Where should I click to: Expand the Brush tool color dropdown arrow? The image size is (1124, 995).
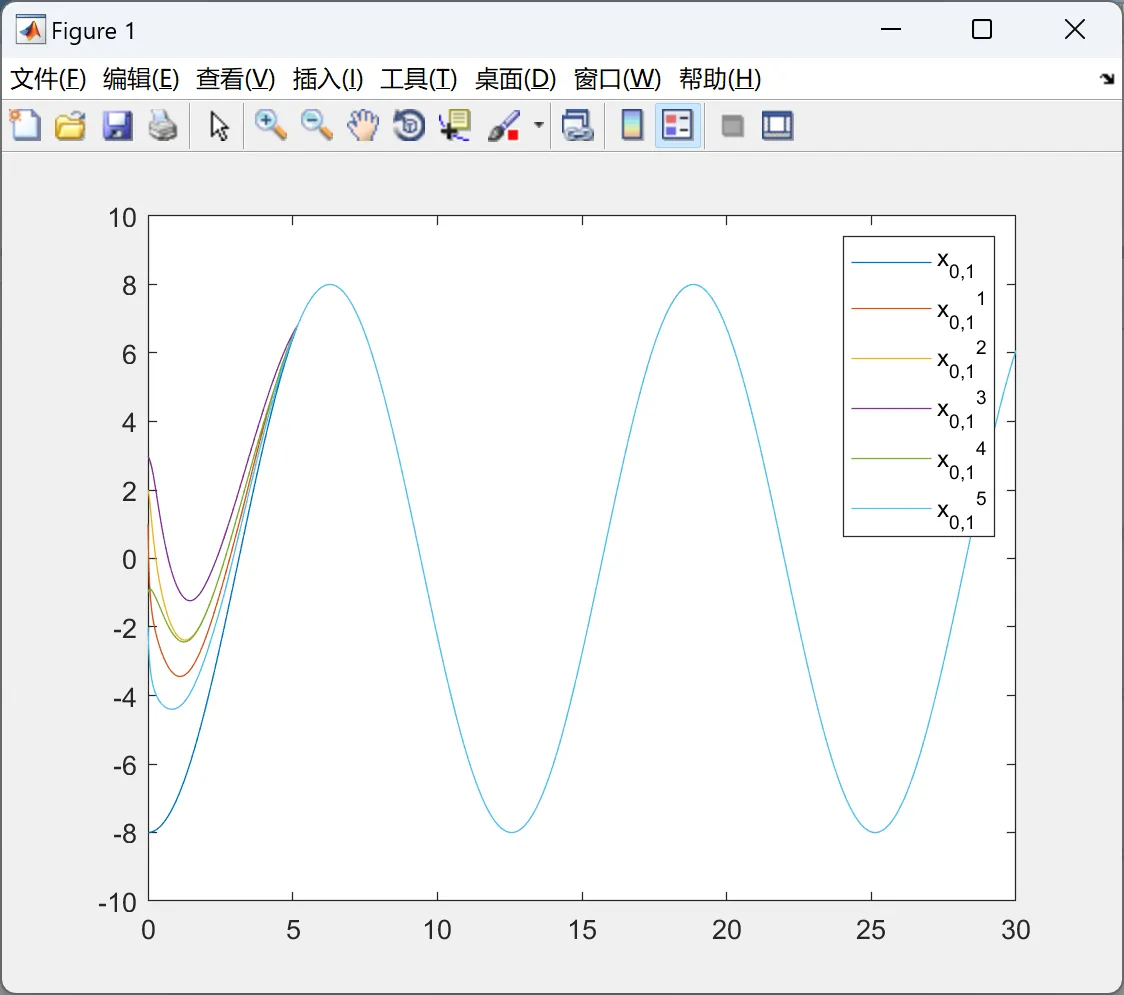pos(539,126)
